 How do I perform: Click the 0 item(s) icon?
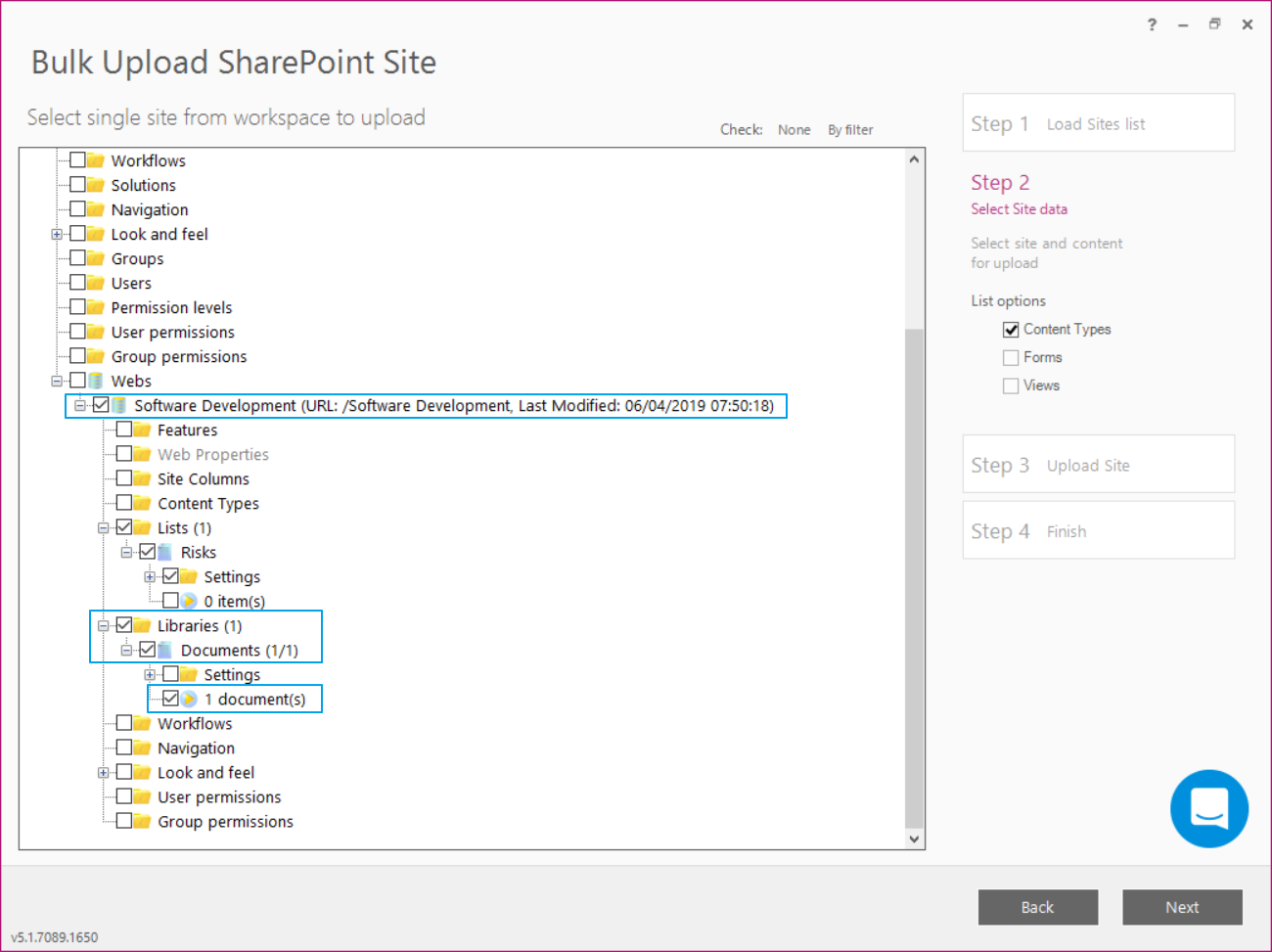[x=190, y=601]
